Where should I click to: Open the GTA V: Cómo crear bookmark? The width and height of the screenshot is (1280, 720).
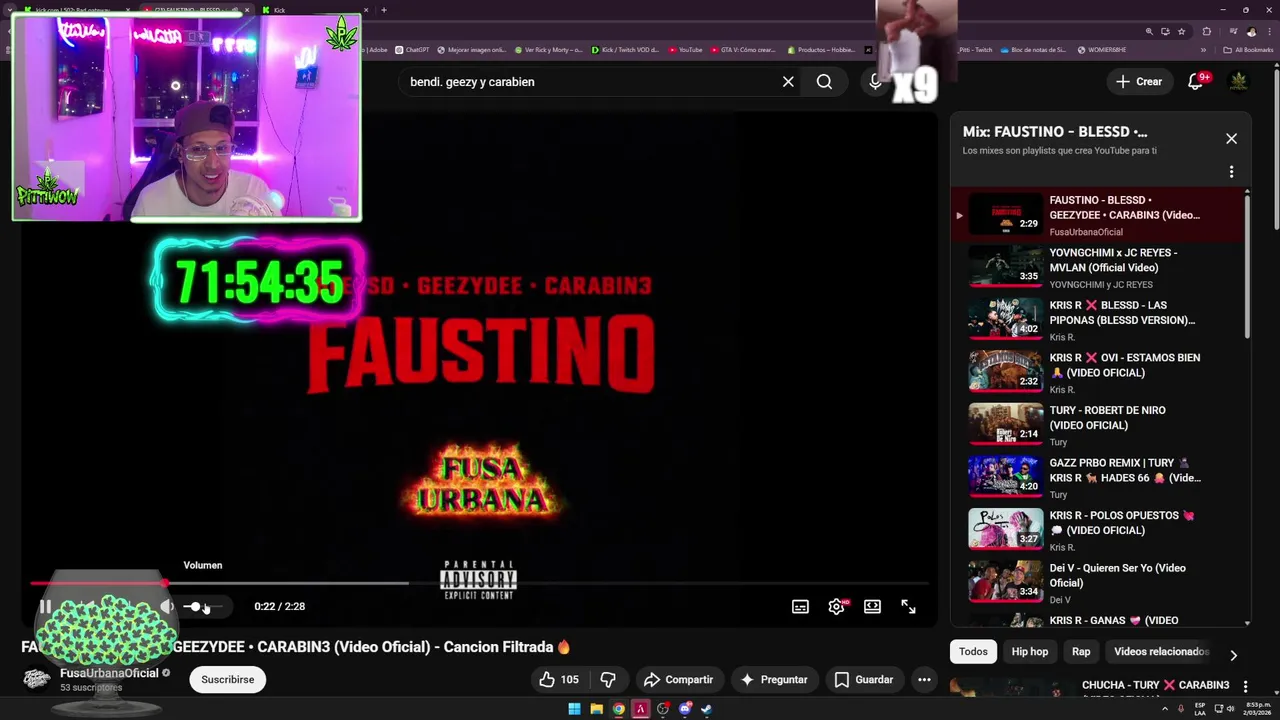(x=743, y=50)
